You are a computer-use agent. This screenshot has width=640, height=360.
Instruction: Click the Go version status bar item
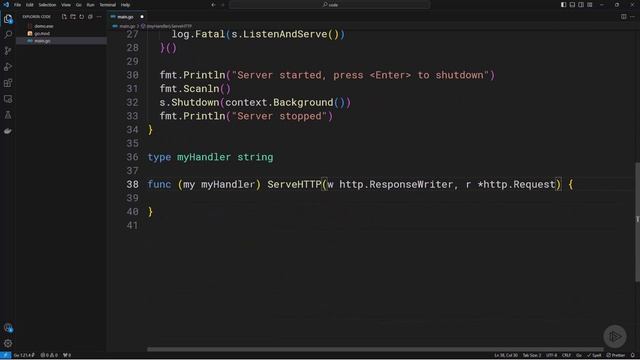pos(24,355)
